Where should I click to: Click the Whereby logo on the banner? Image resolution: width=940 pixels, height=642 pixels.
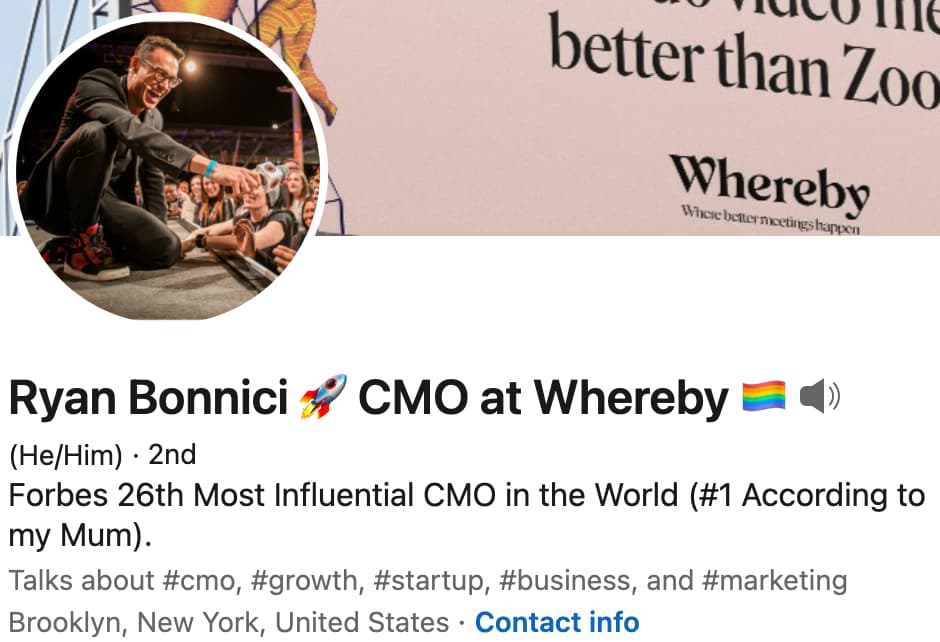coord(768,182)
